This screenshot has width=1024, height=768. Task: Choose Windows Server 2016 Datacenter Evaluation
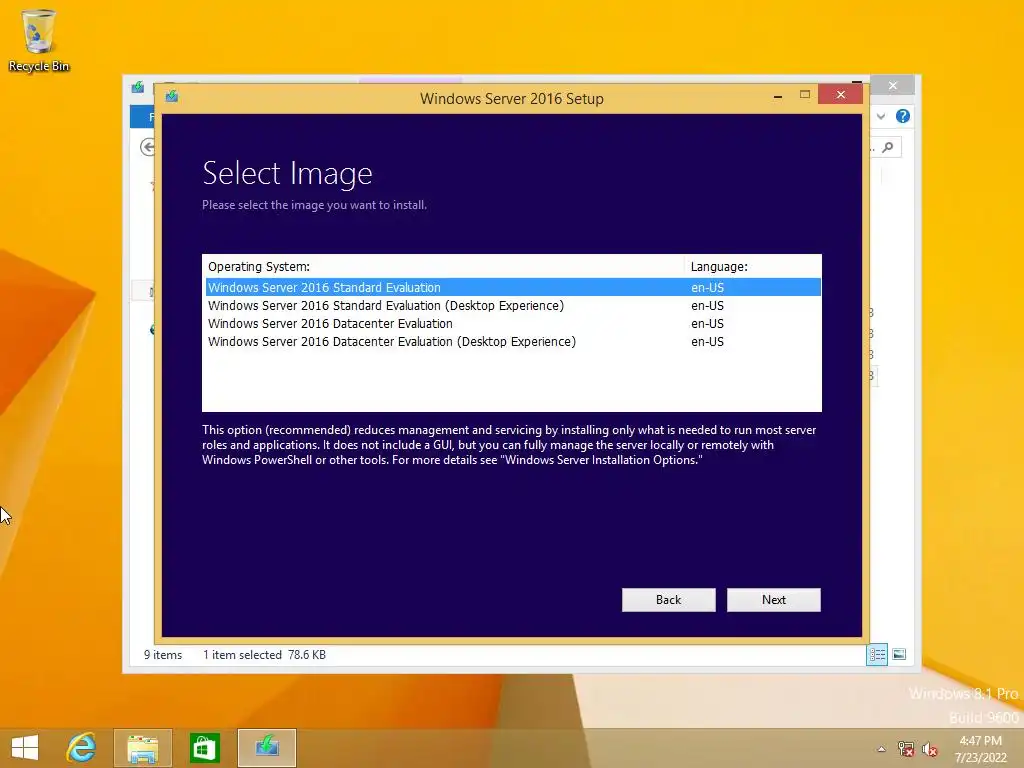pyautogui.click(x=513, y=324)
